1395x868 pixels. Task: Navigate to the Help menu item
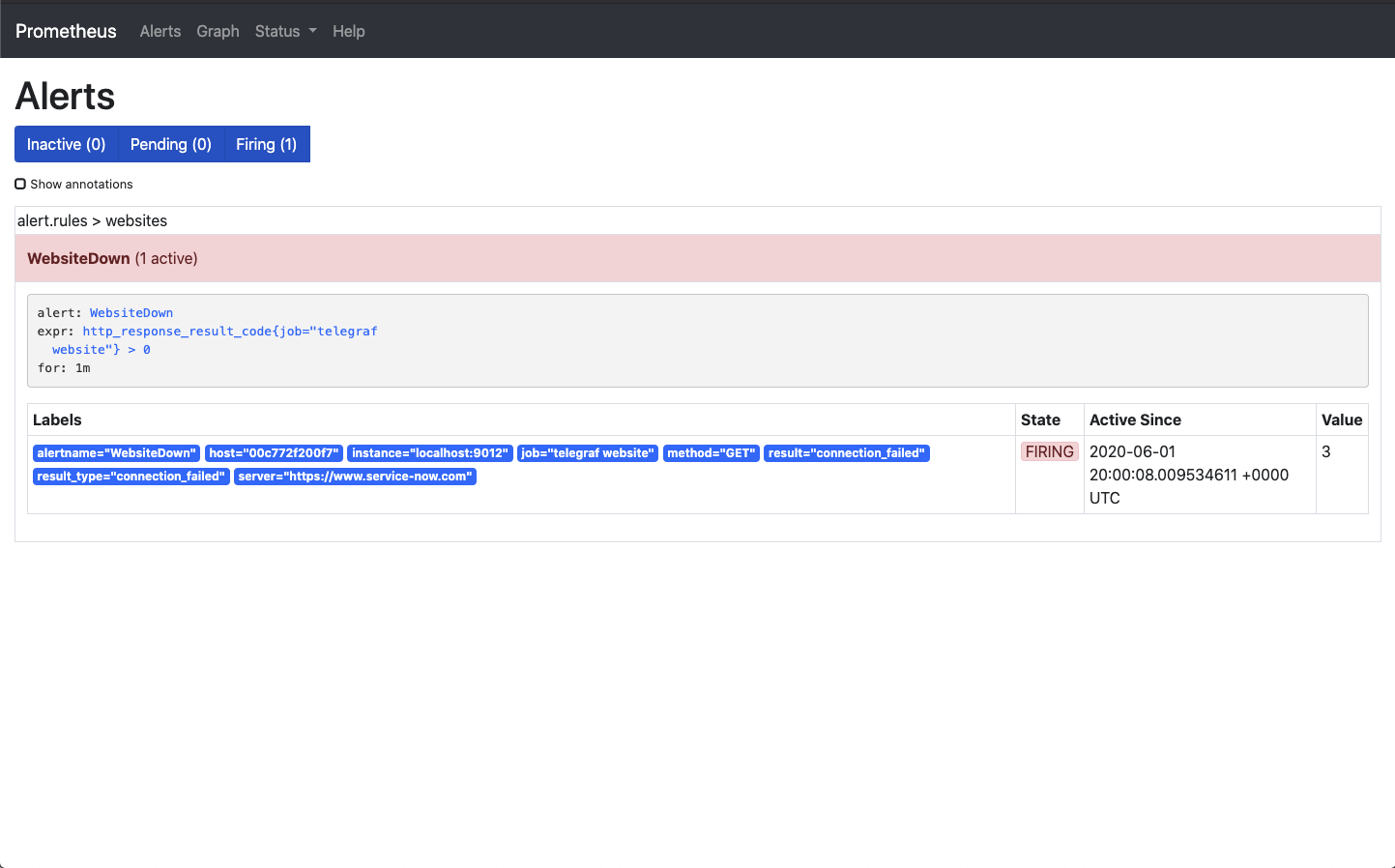click(x=348, y=31)
